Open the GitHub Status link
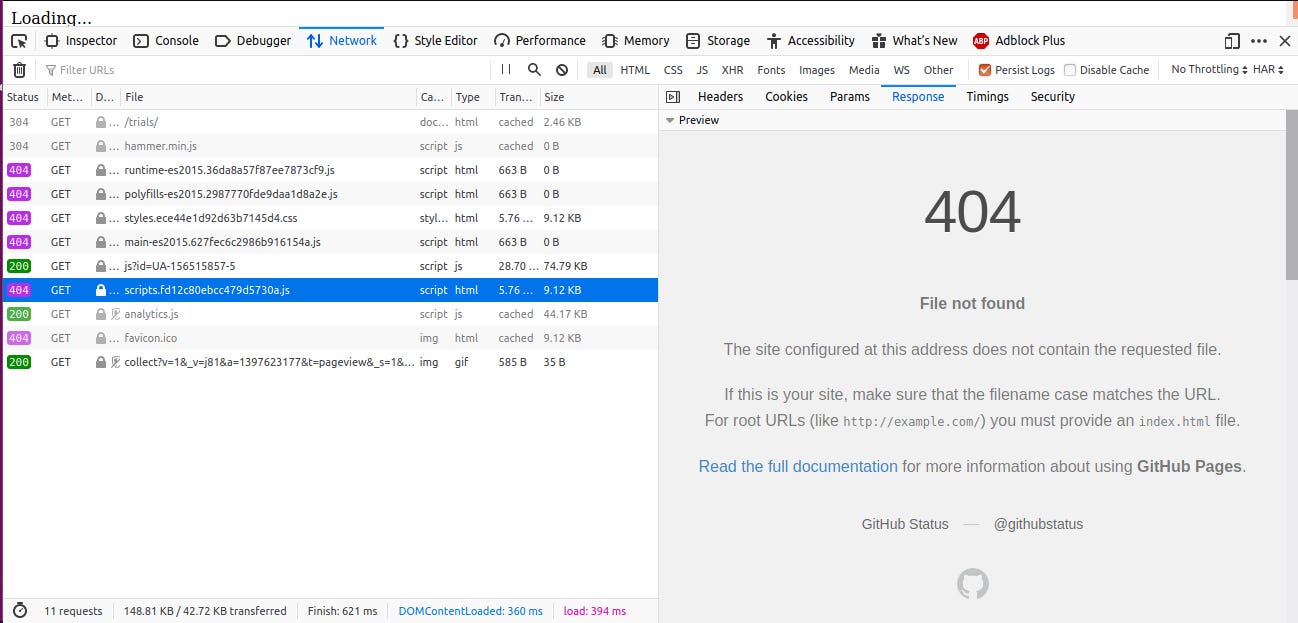1298x623 pixels. pyautogui.click(x=905, y=524)
